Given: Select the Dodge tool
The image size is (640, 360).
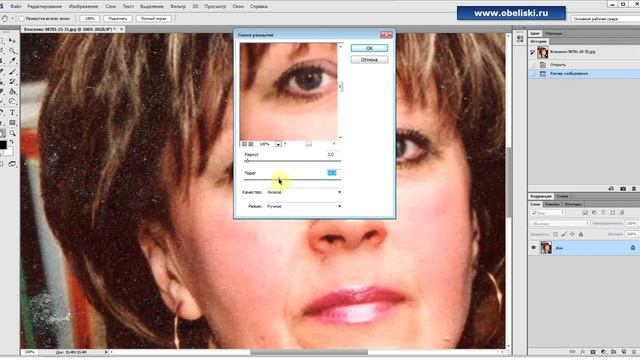Looking at the screenshot, I should click(x=12, y=102).
